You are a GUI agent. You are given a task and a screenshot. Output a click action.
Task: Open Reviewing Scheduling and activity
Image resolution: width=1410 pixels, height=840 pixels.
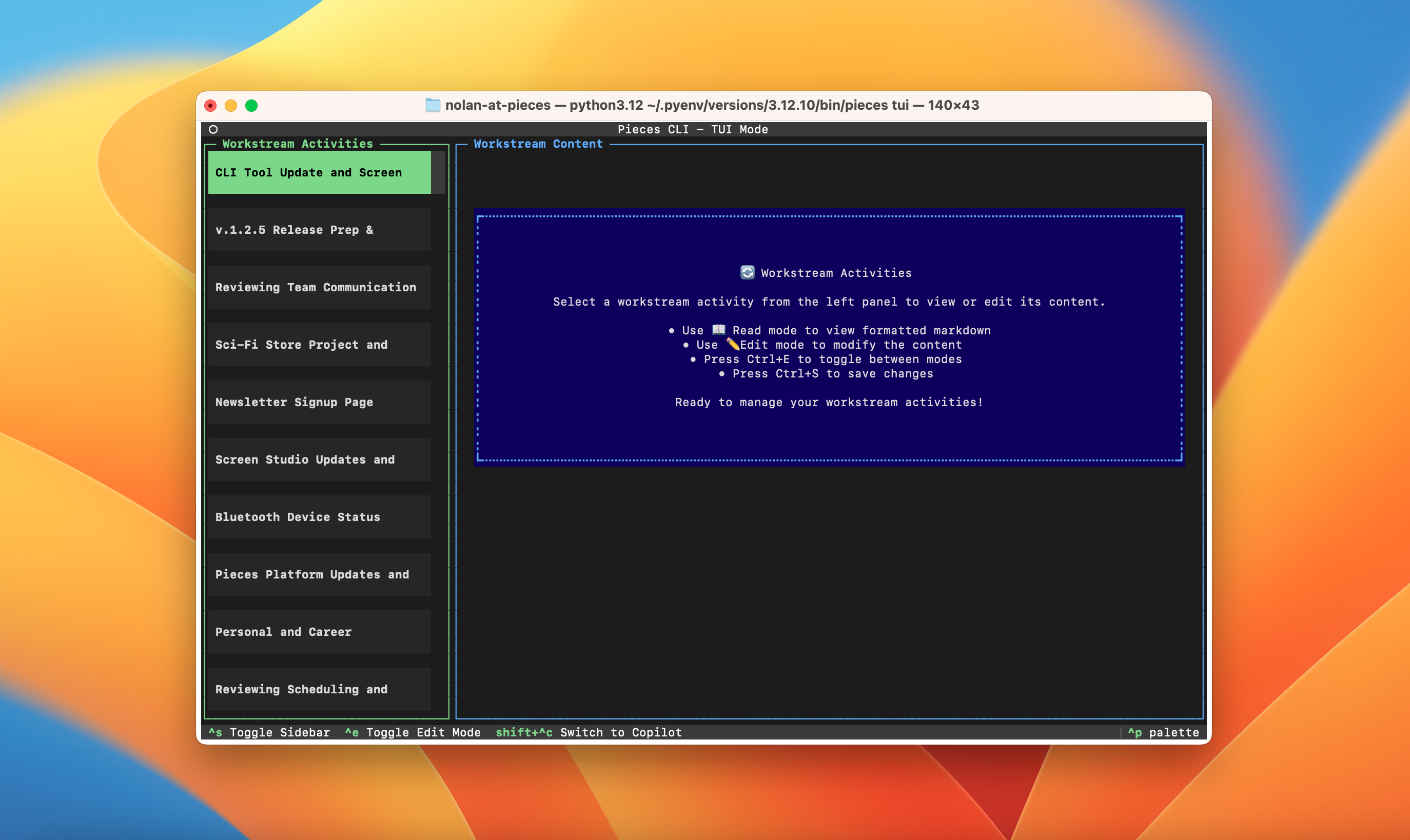[x=319, y=689]
